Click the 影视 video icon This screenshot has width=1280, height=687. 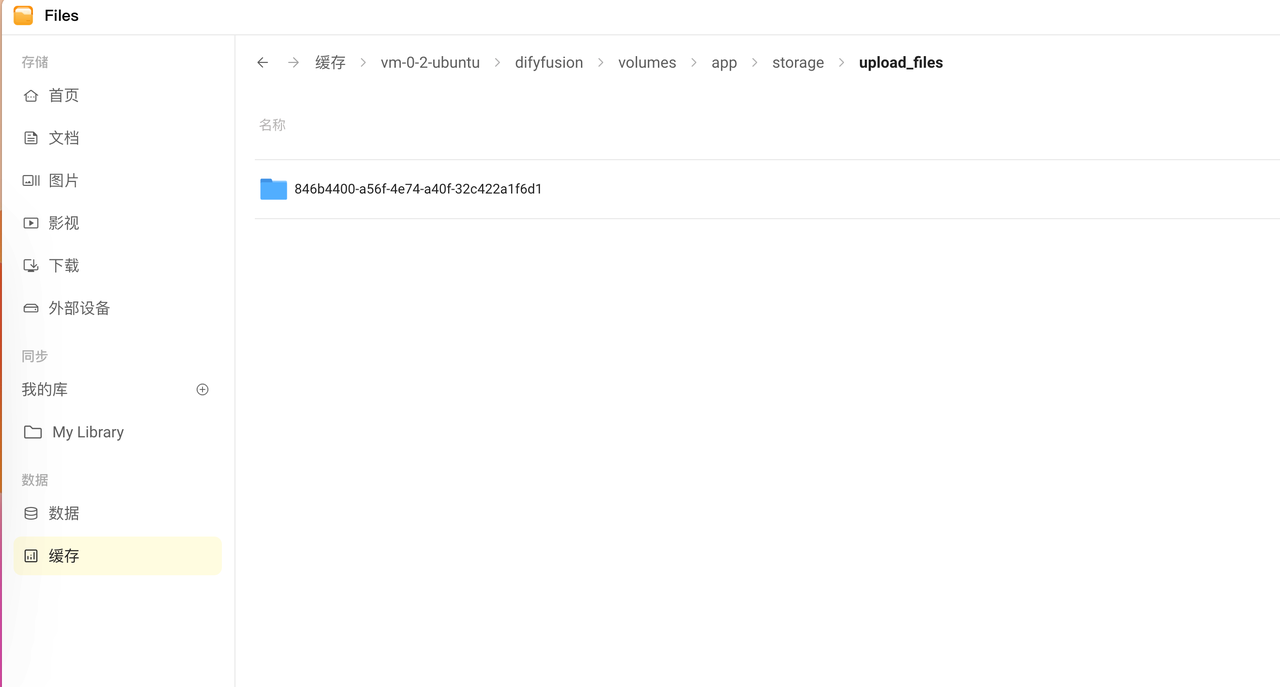31,223
